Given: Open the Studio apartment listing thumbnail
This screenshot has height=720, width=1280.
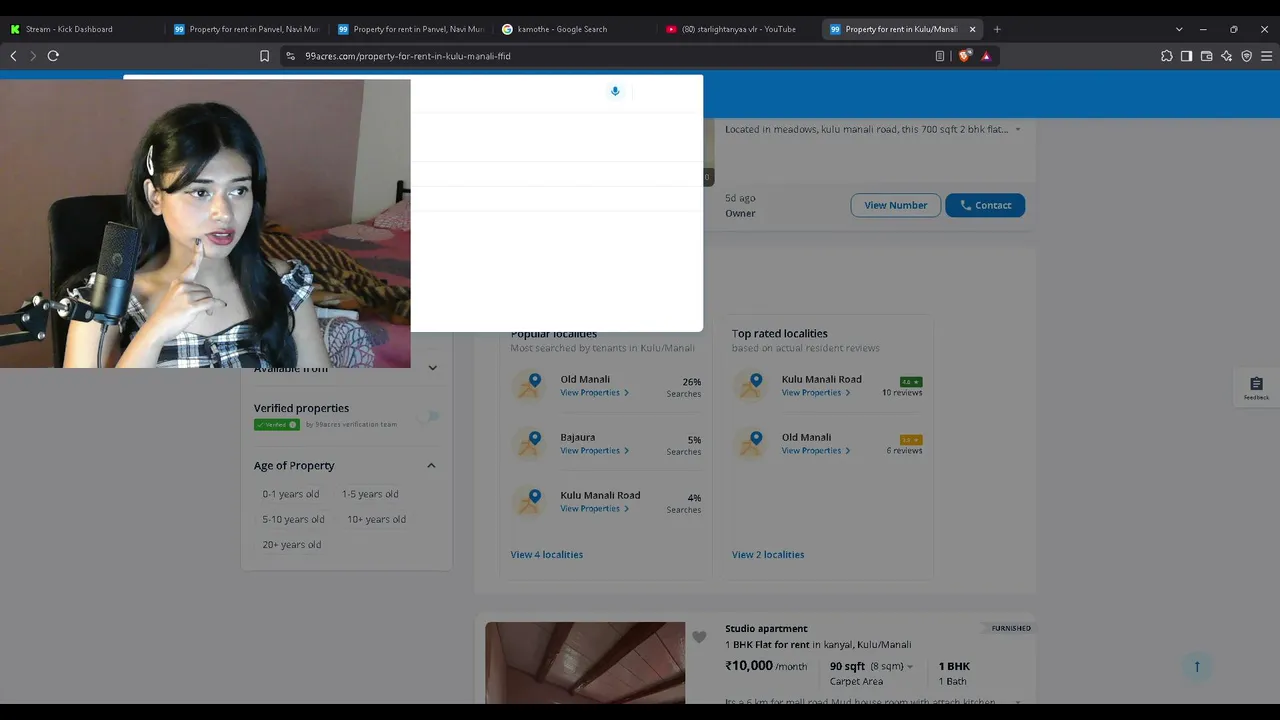Looking at the screenshot, I should click(585, 662).
